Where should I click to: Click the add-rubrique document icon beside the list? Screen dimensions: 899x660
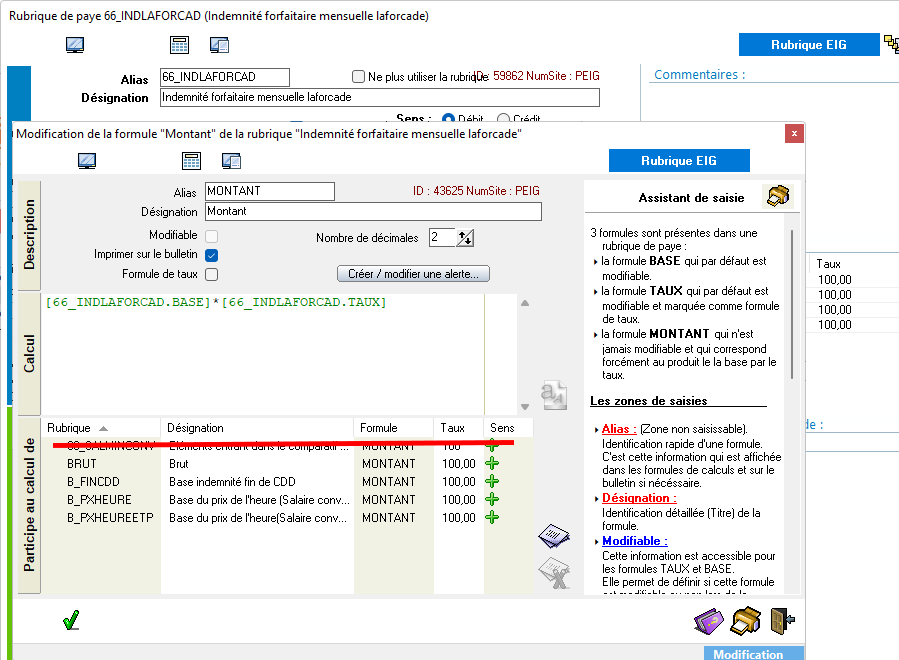click(x=553, y=536)
